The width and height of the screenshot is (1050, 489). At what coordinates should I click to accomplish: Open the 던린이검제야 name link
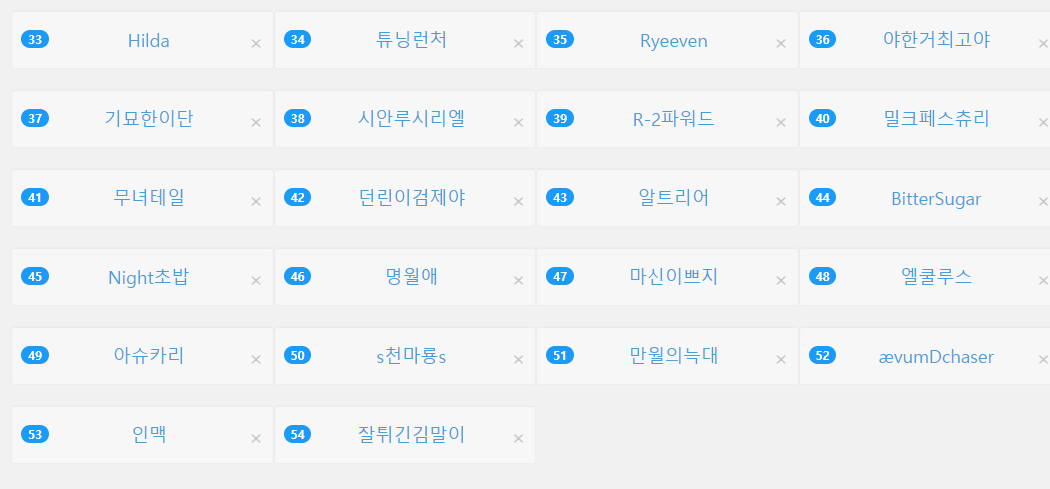click(x=412, y=198)
